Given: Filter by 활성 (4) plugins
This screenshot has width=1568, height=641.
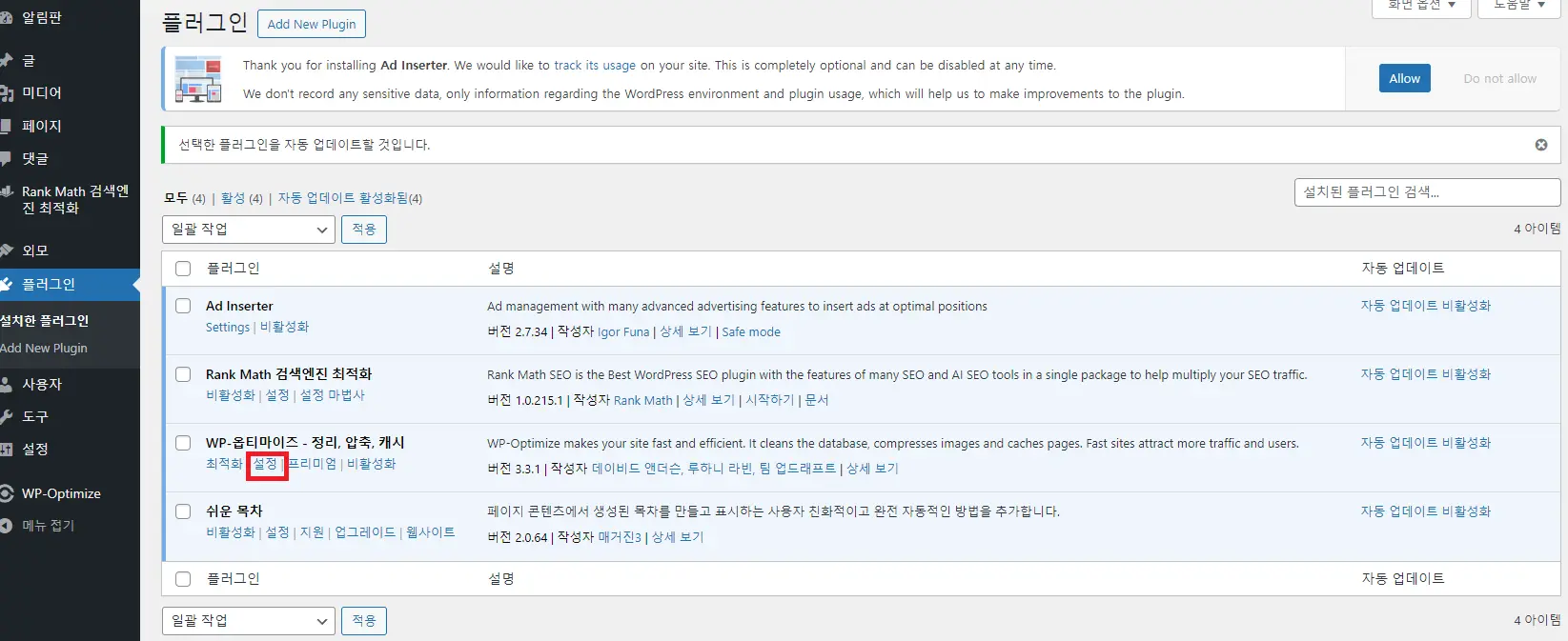Looking at the screenshot, I should click(242, 198).
